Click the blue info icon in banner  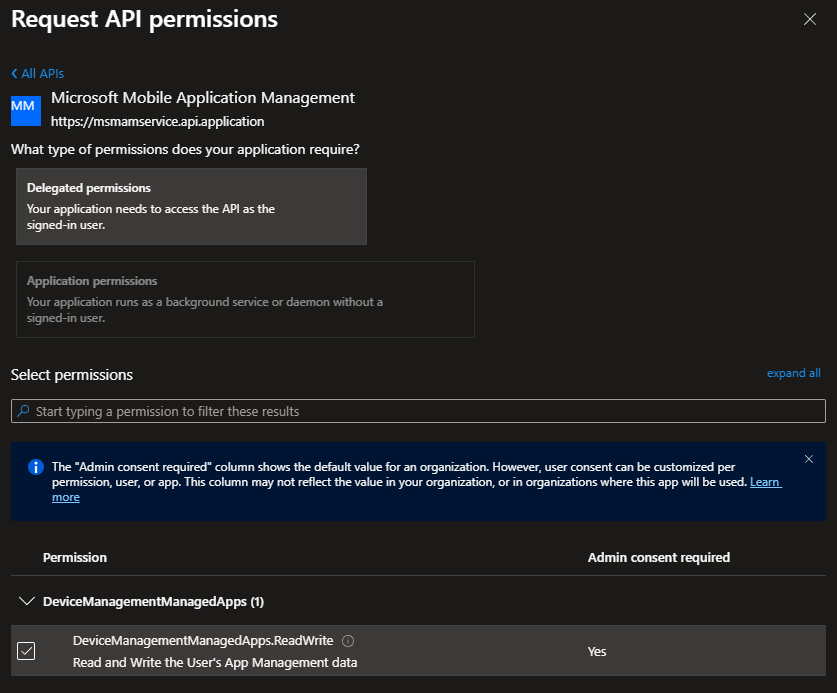coord(35,467)
